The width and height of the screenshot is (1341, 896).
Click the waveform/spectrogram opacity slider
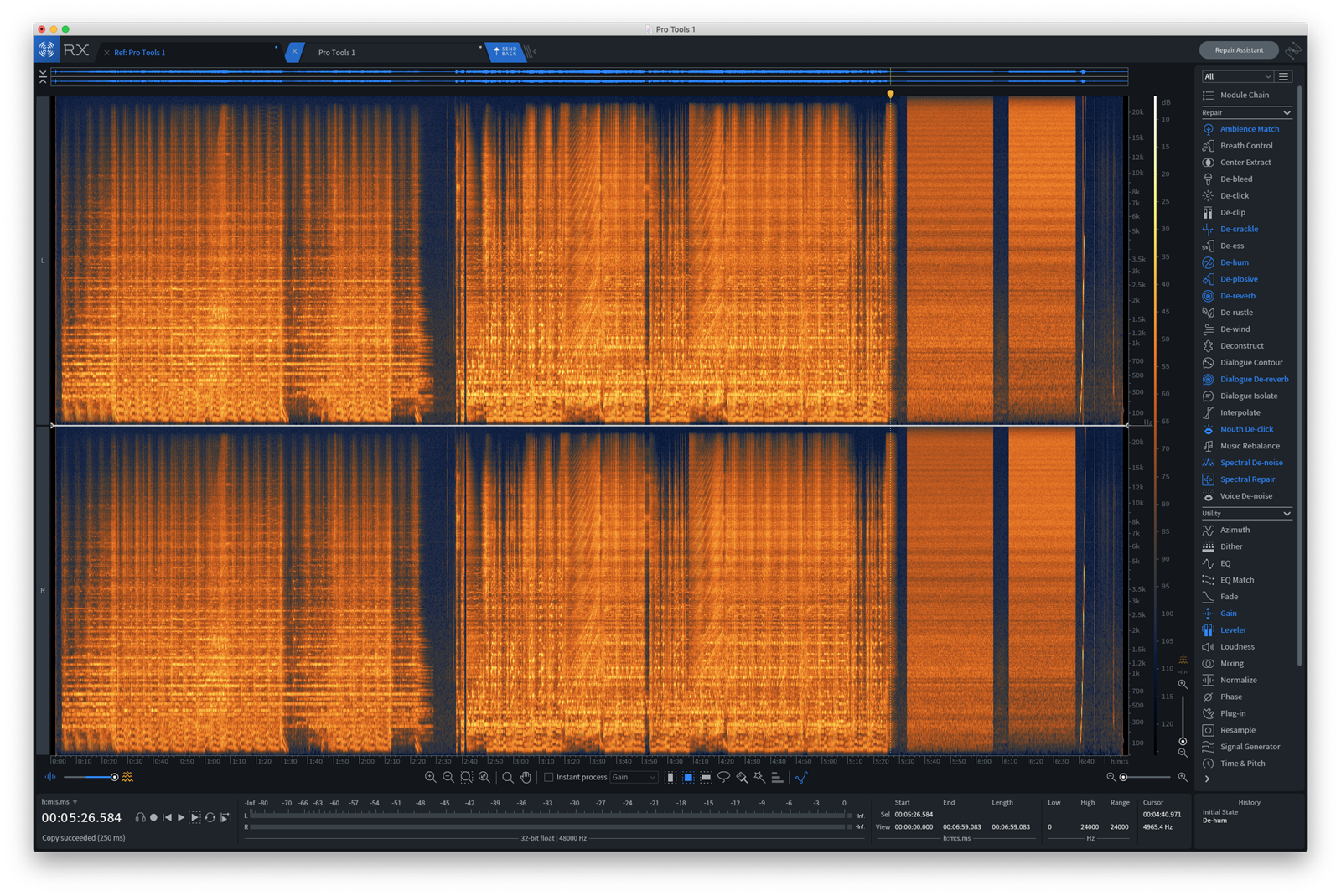[115, 778]
